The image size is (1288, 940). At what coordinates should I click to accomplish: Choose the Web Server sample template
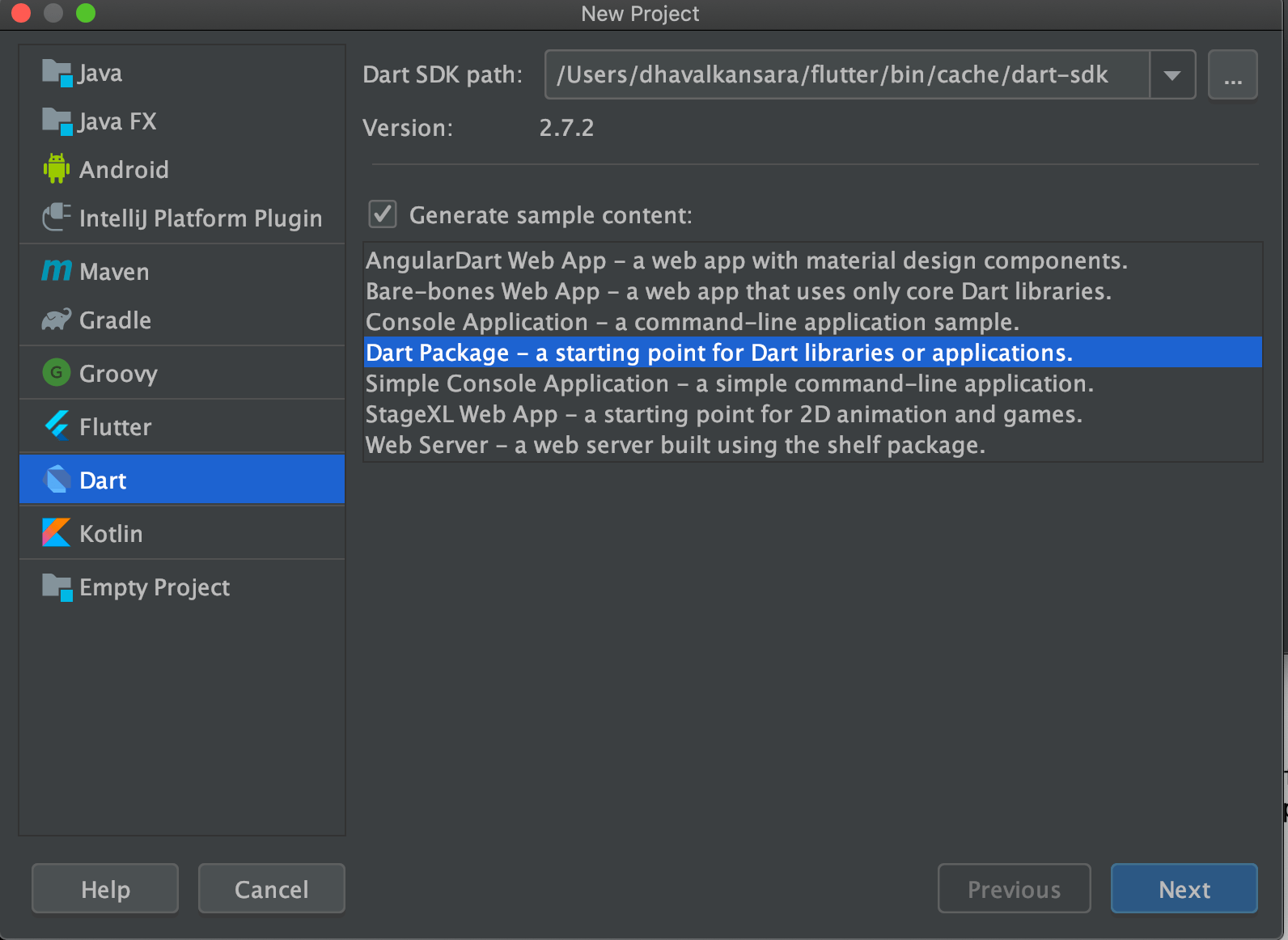point(675,445)
